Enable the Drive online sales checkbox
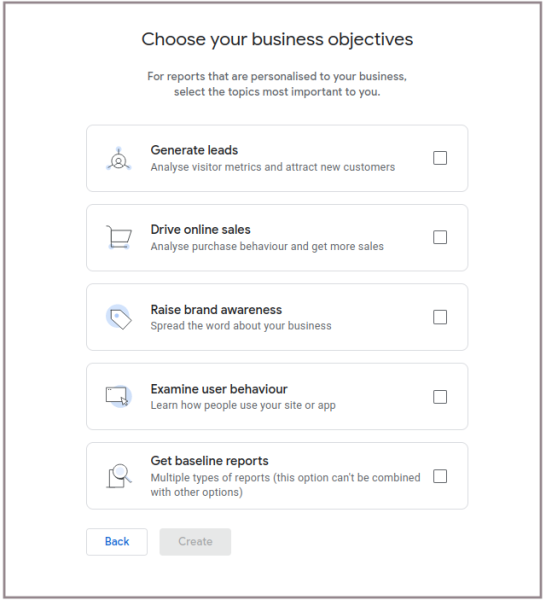 point(440,237)
